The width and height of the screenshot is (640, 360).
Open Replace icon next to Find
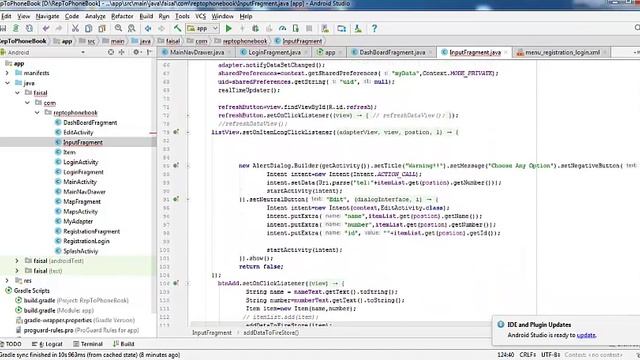click(x=131, y=28)
